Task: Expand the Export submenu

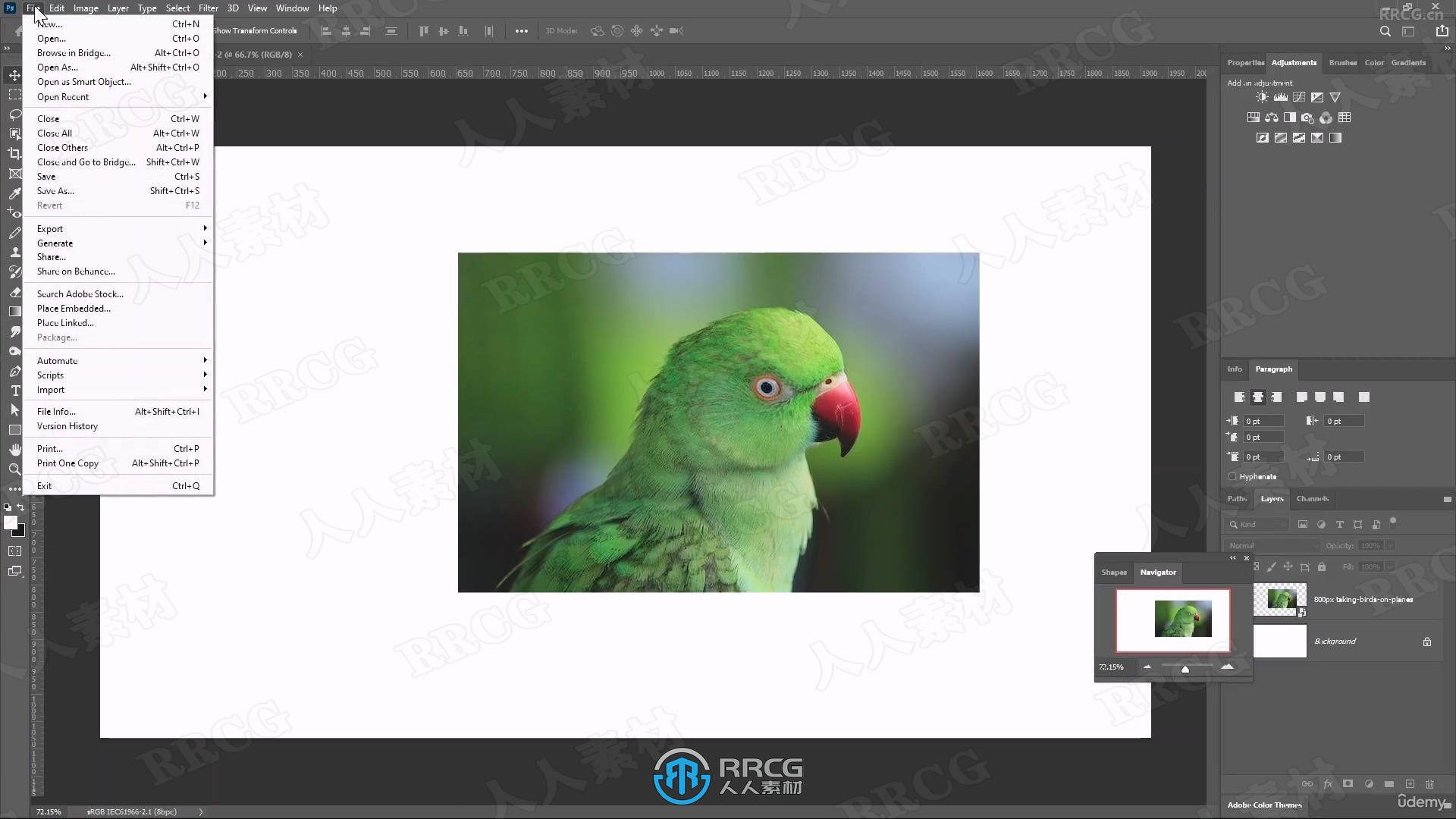Action: (x=118, y=229)
